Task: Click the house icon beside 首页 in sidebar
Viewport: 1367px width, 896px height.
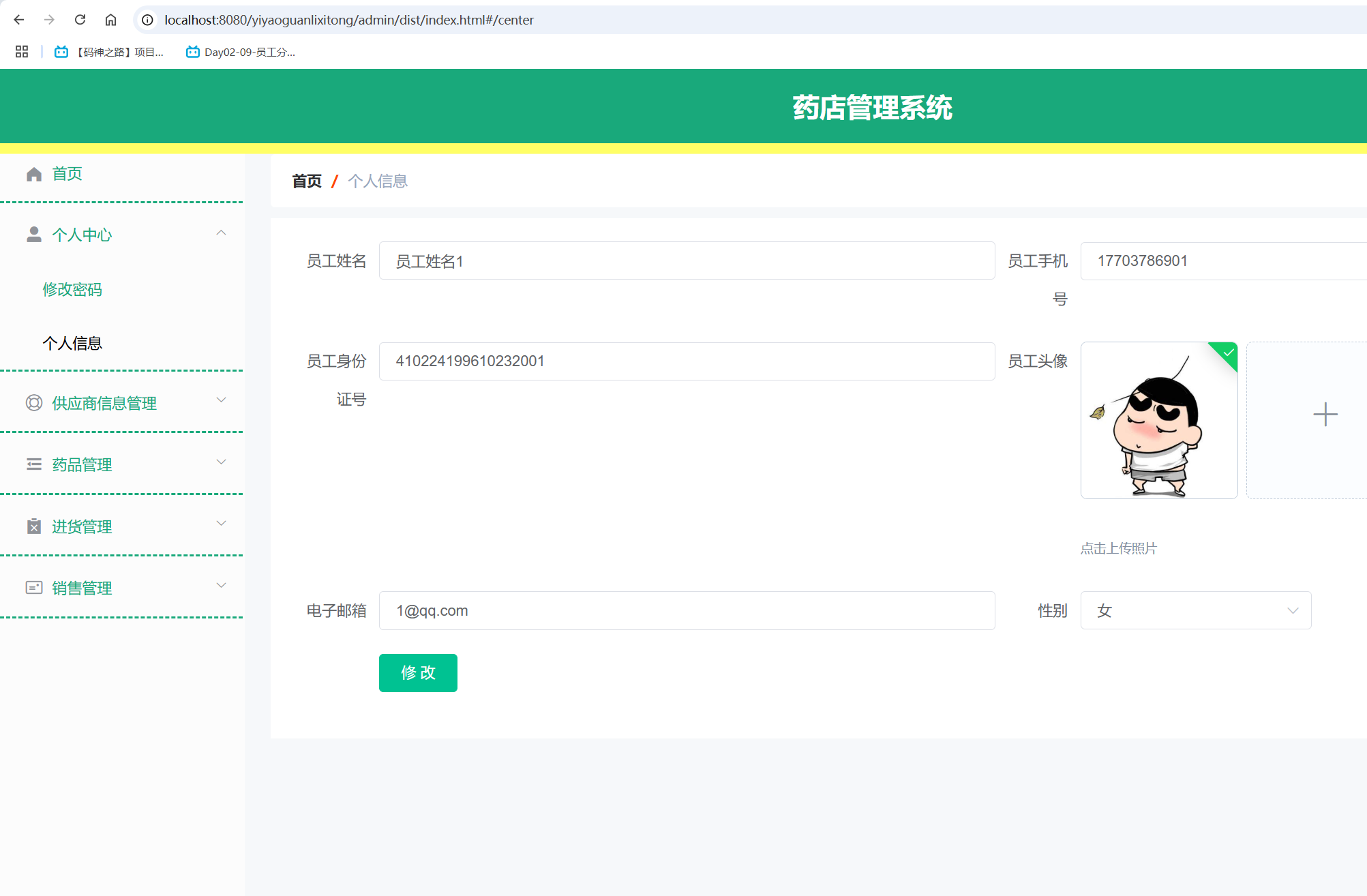Action: coord(34,174)
